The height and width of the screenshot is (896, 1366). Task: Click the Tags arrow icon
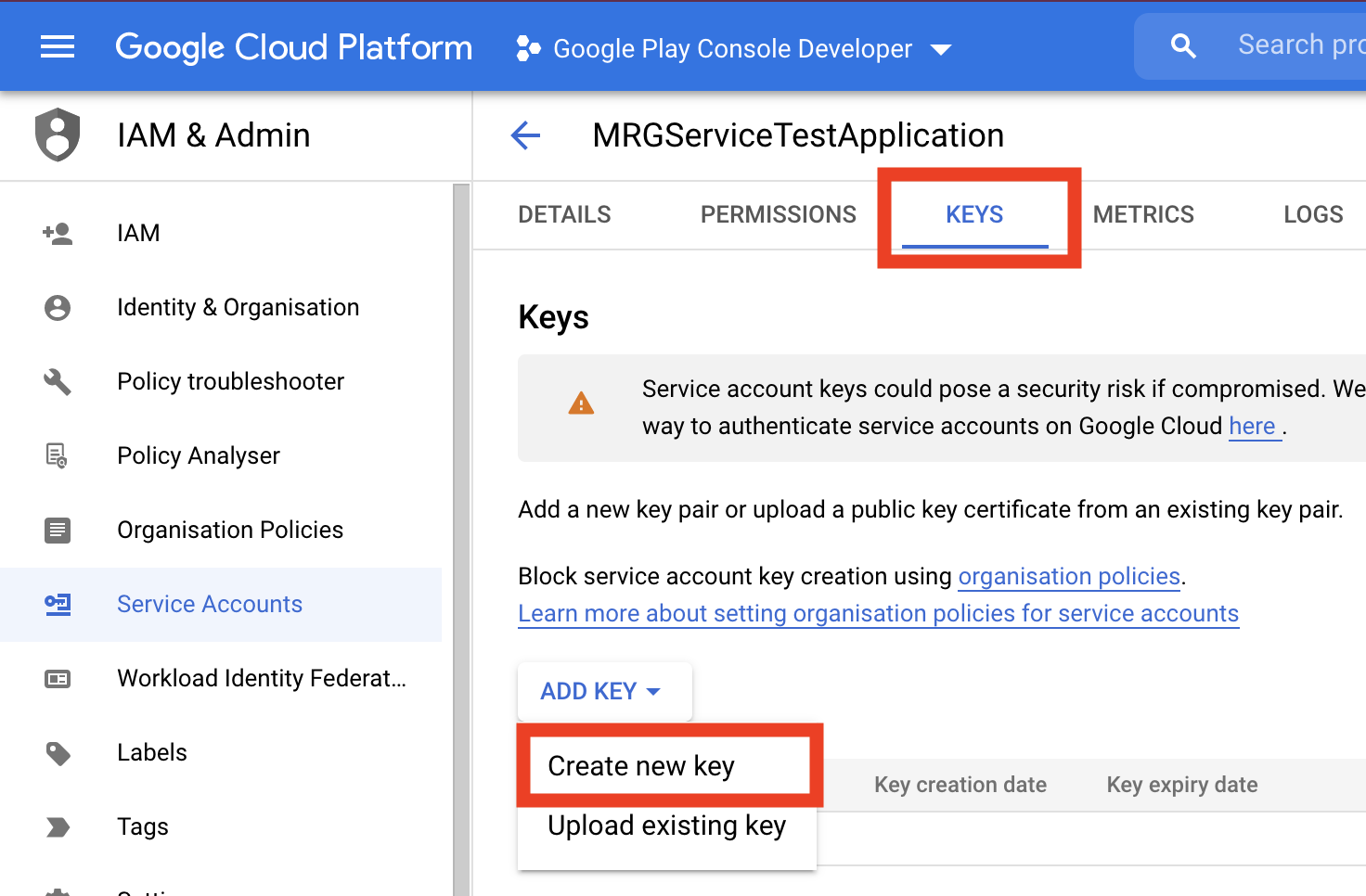click(x=57, y=826)
